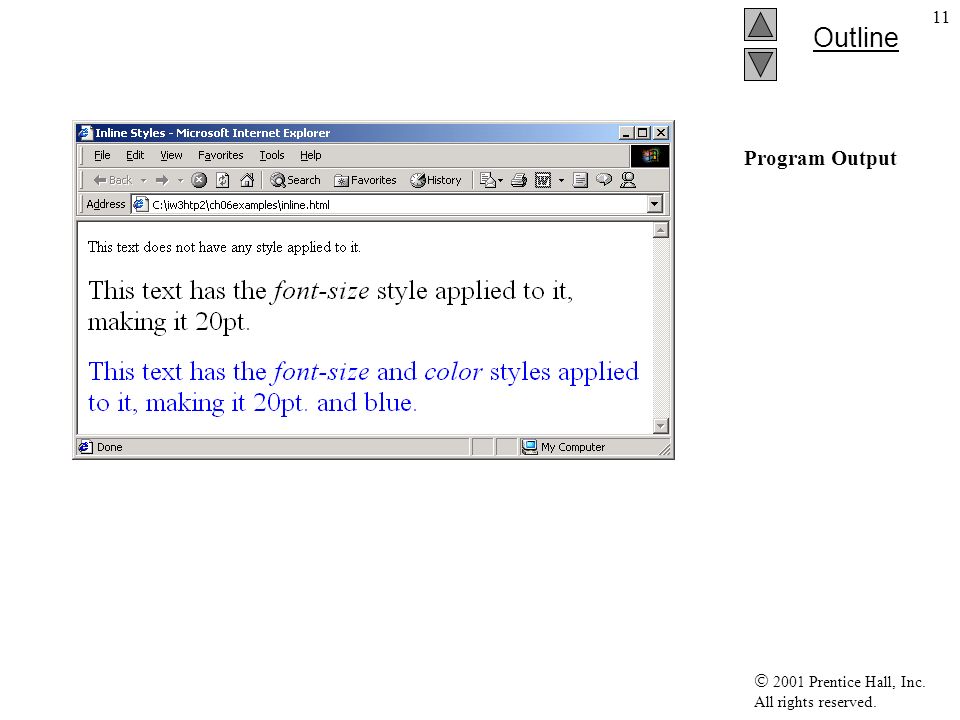Image resolution: width=960 pixels, height=720 pixels.
Task: Open the File menu
Action: [102, 156]
